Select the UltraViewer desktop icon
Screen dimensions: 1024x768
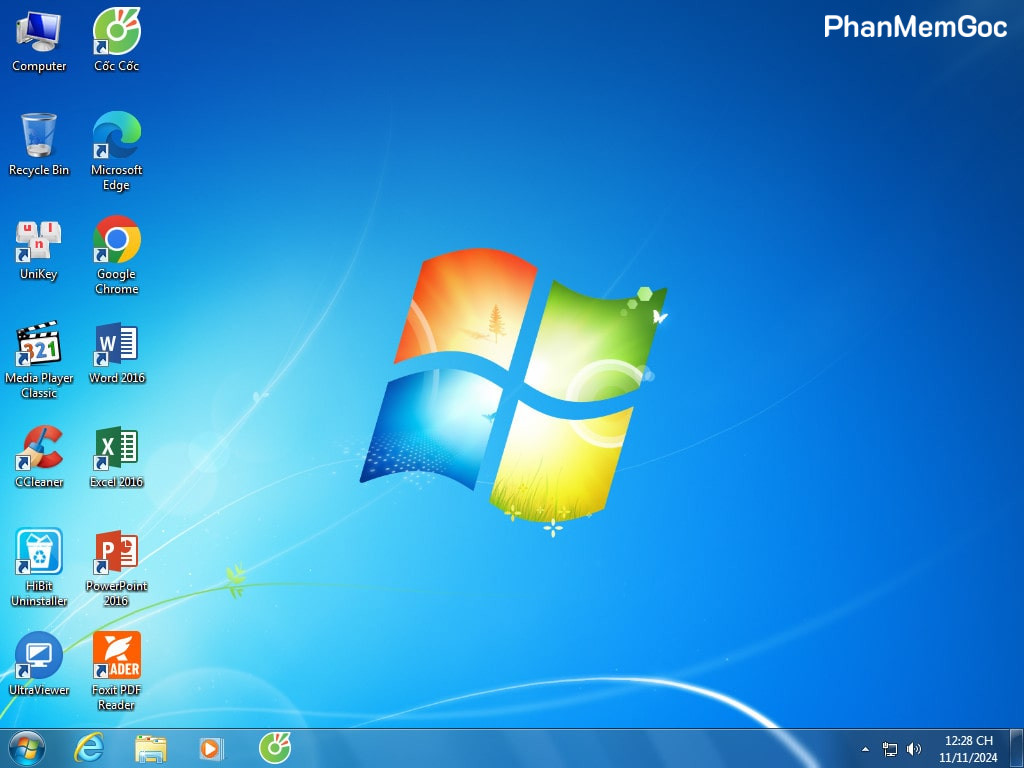coord(39,657)
